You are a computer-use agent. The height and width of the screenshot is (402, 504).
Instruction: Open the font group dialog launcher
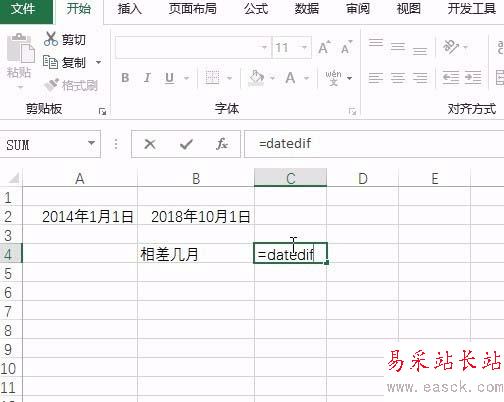[352, 112]
